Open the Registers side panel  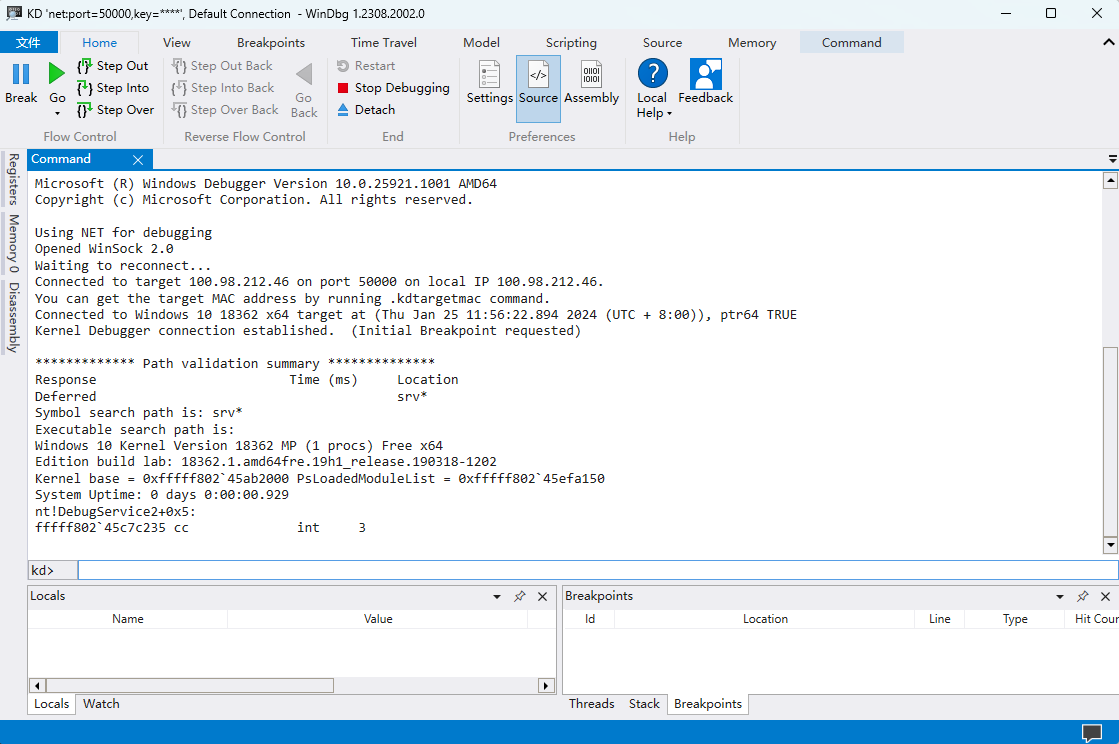[x=14, y=179]
